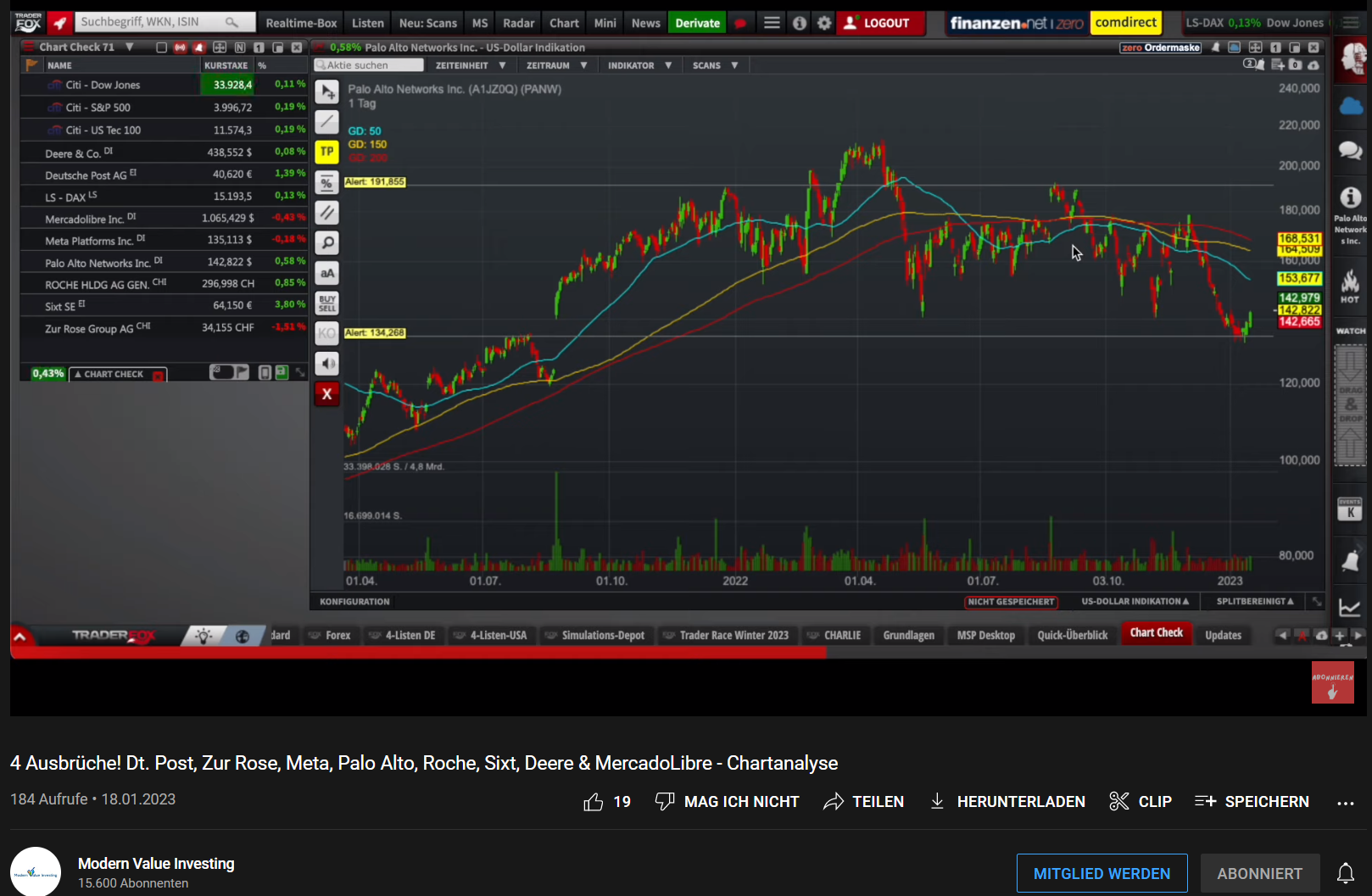The image size is (1372, 896).
Task: Click the folder icon with 0 badge
Action: coord(1295,64)
